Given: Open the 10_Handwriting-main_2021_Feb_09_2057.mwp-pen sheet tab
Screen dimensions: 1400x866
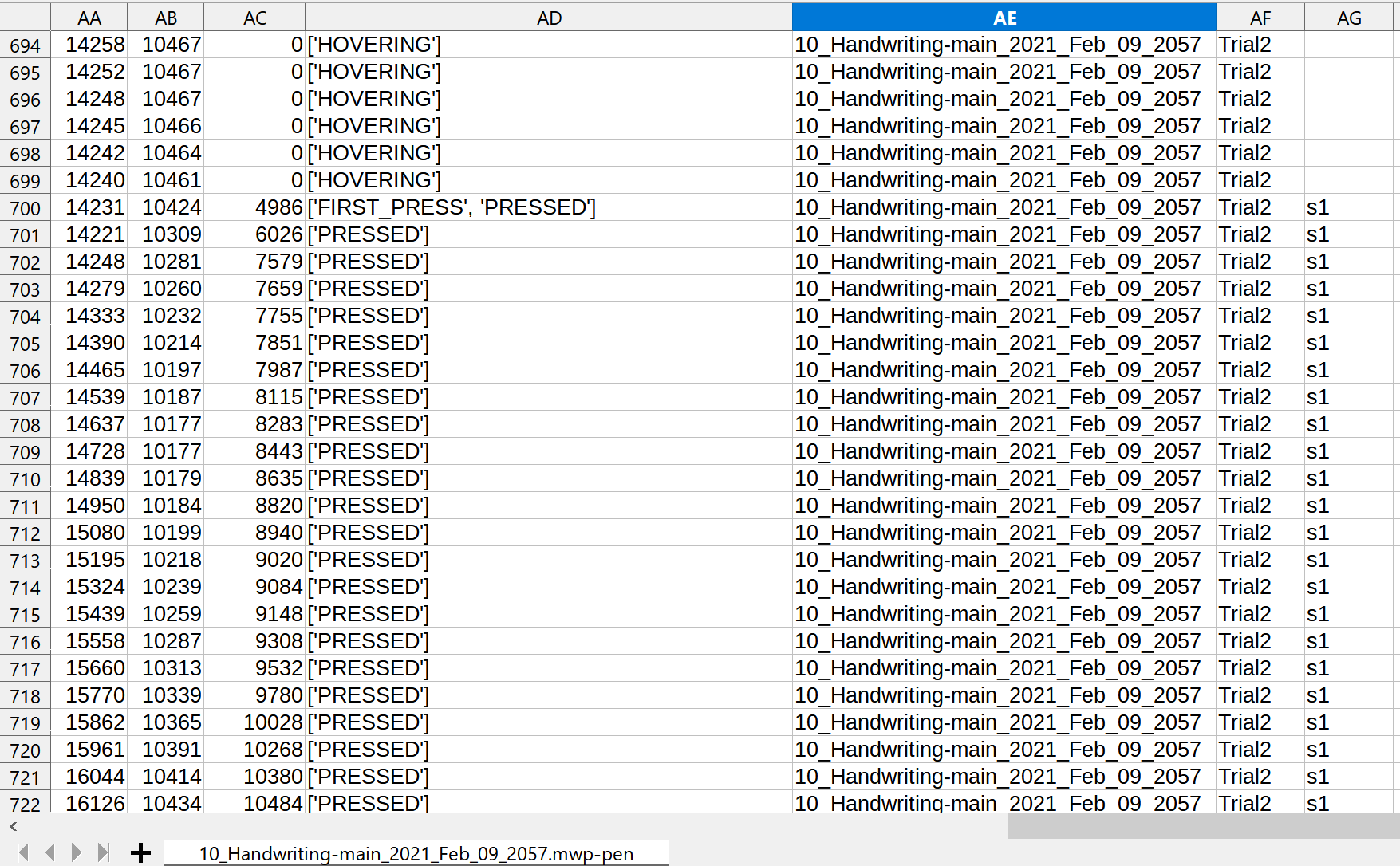Looking at the screenshot, I should tap(416, 853).
